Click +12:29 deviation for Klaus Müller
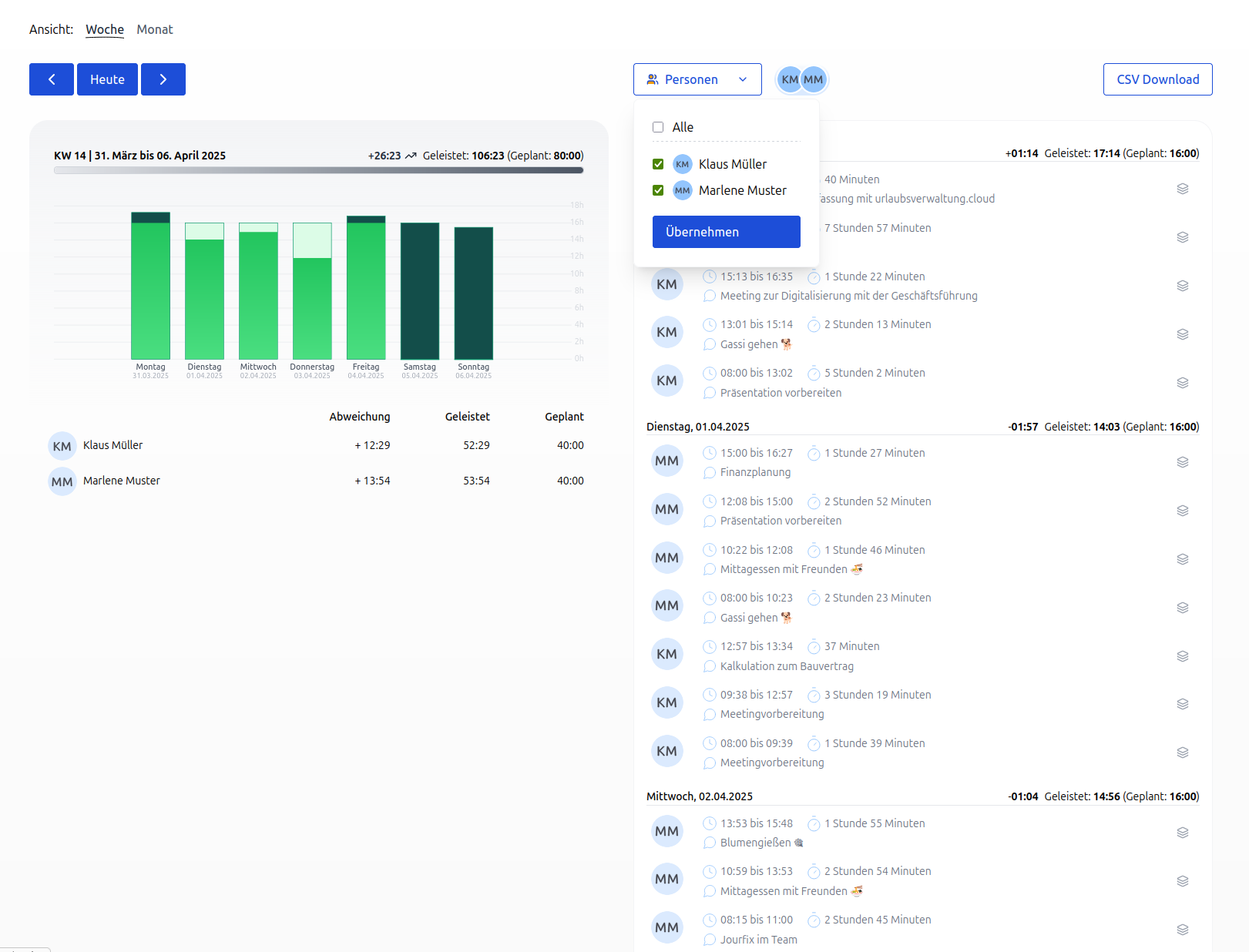 (x=372, y=445)
